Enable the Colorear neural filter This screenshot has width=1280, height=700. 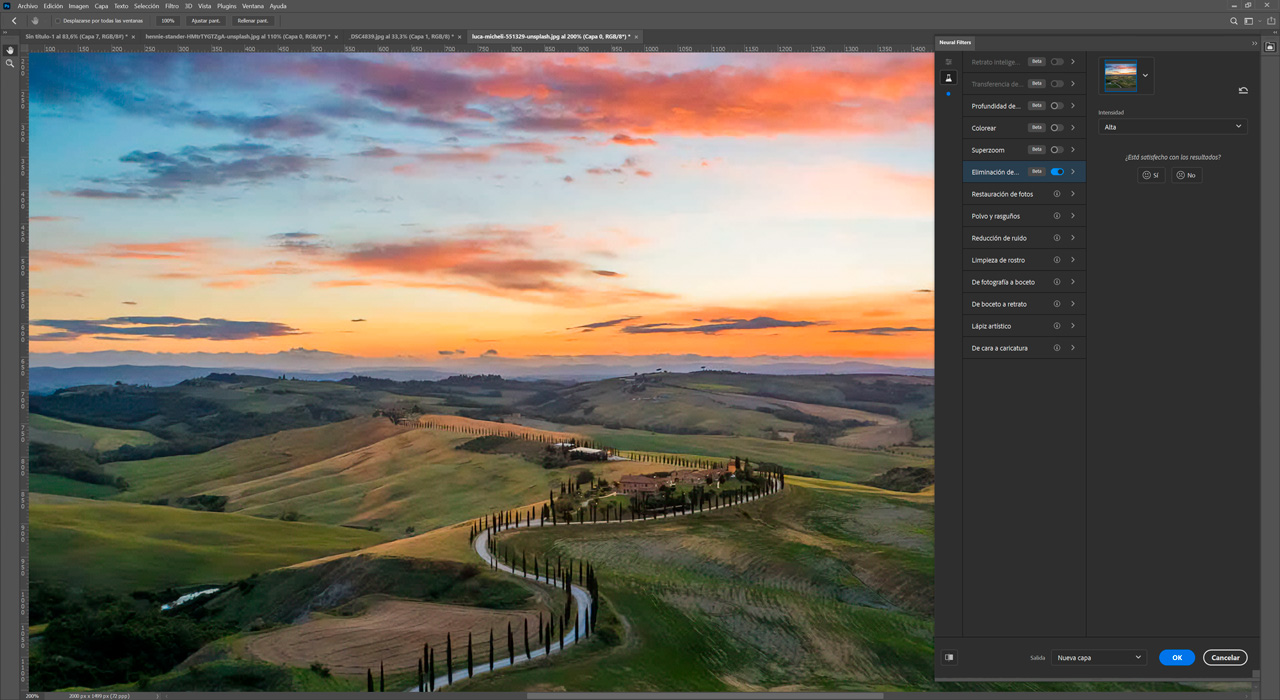(x=1058, y=127)
